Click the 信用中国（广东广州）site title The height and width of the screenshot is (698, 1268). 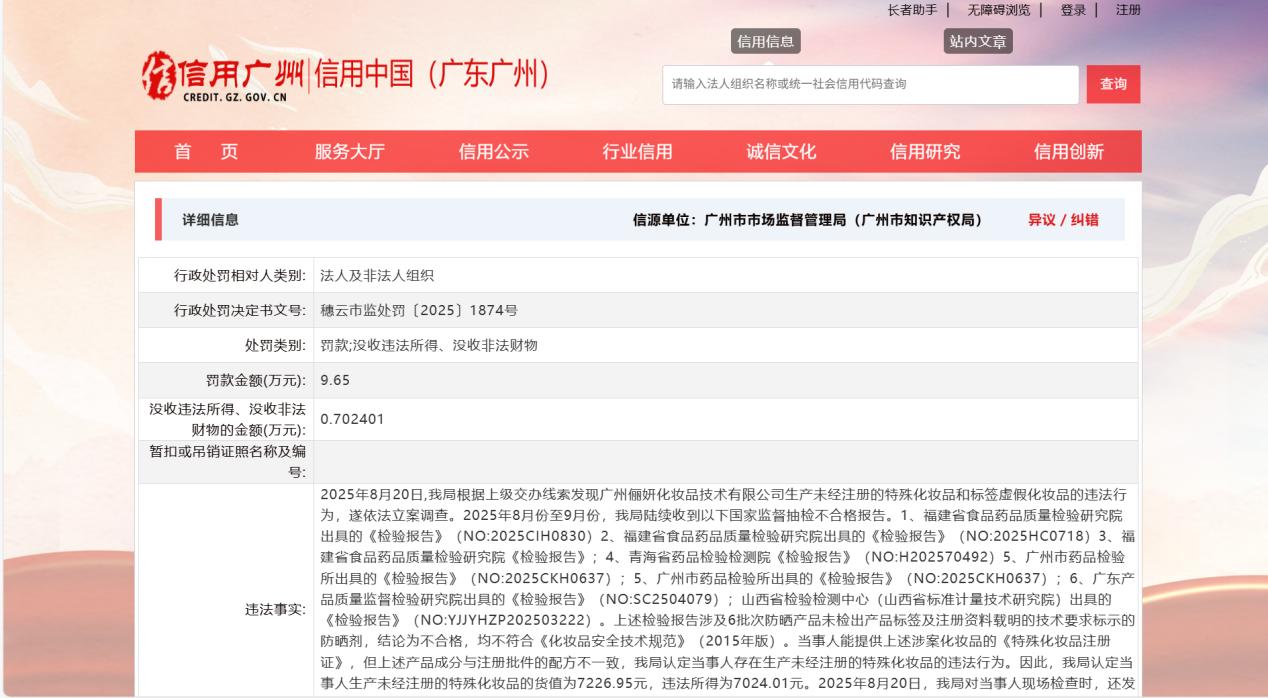tap(432, 76)
